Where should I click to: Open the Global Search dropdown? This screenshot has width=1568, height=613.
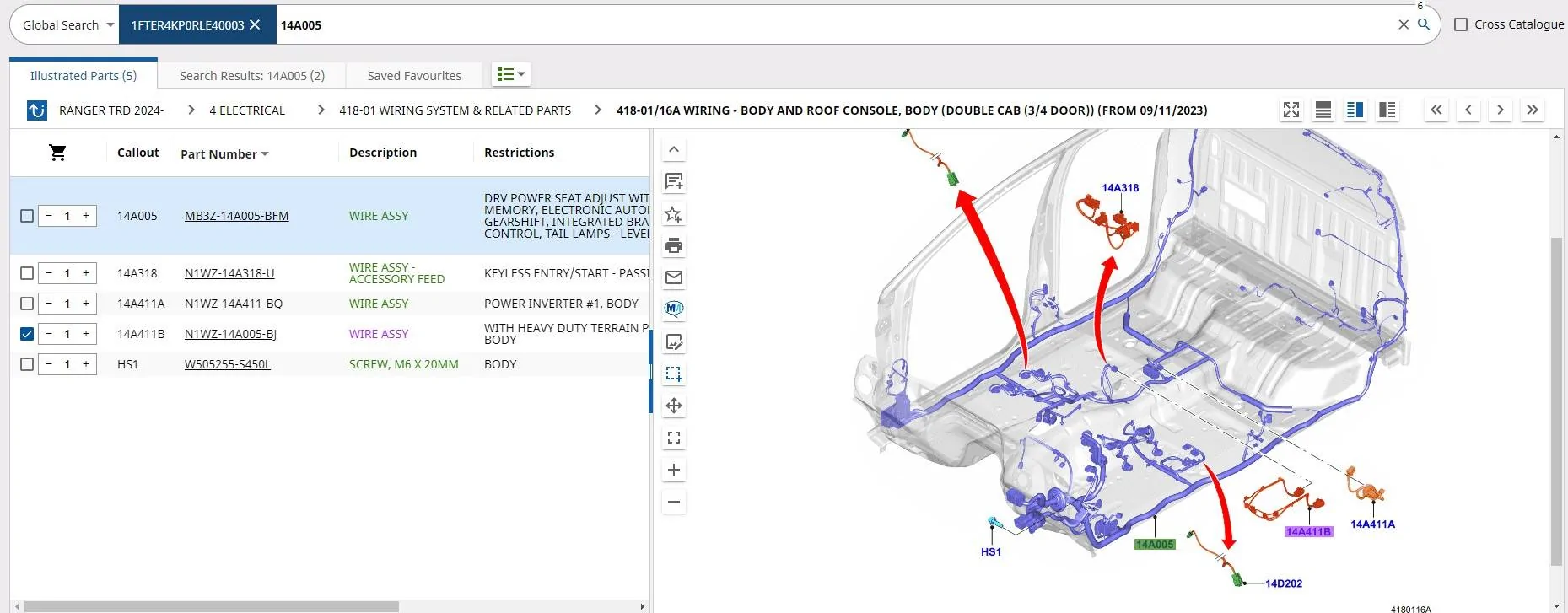coord(67,25)
